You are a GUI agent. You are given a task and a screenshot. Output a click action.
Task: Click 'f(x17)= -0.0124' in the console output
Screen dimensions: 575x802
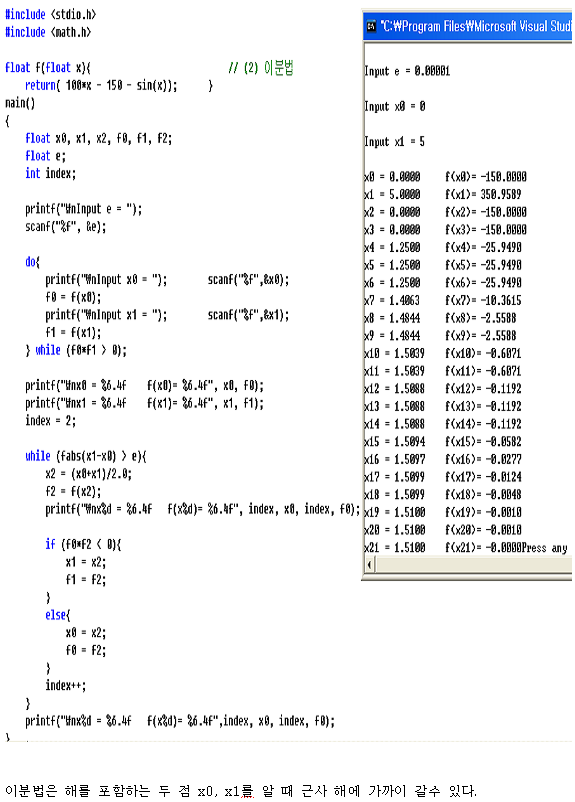483,477
